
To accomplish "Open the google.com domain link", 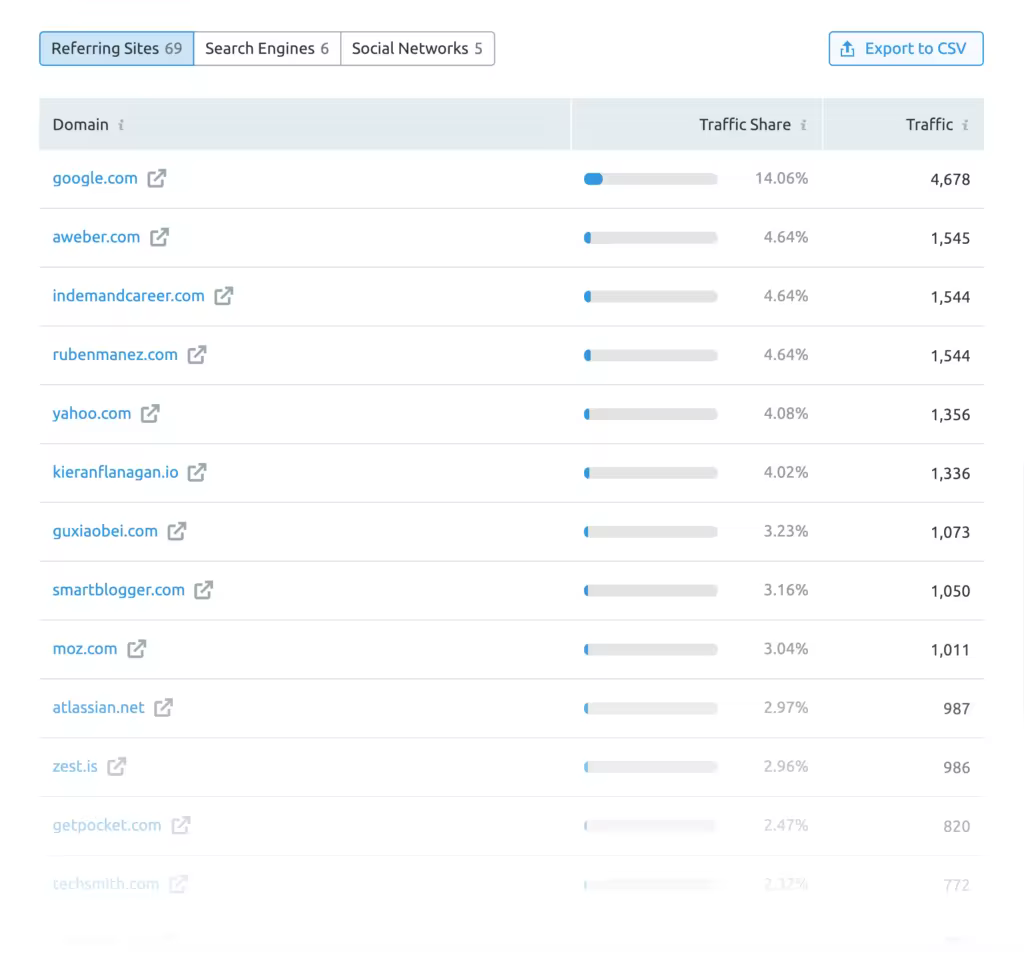I will click(x=95, y=178).
